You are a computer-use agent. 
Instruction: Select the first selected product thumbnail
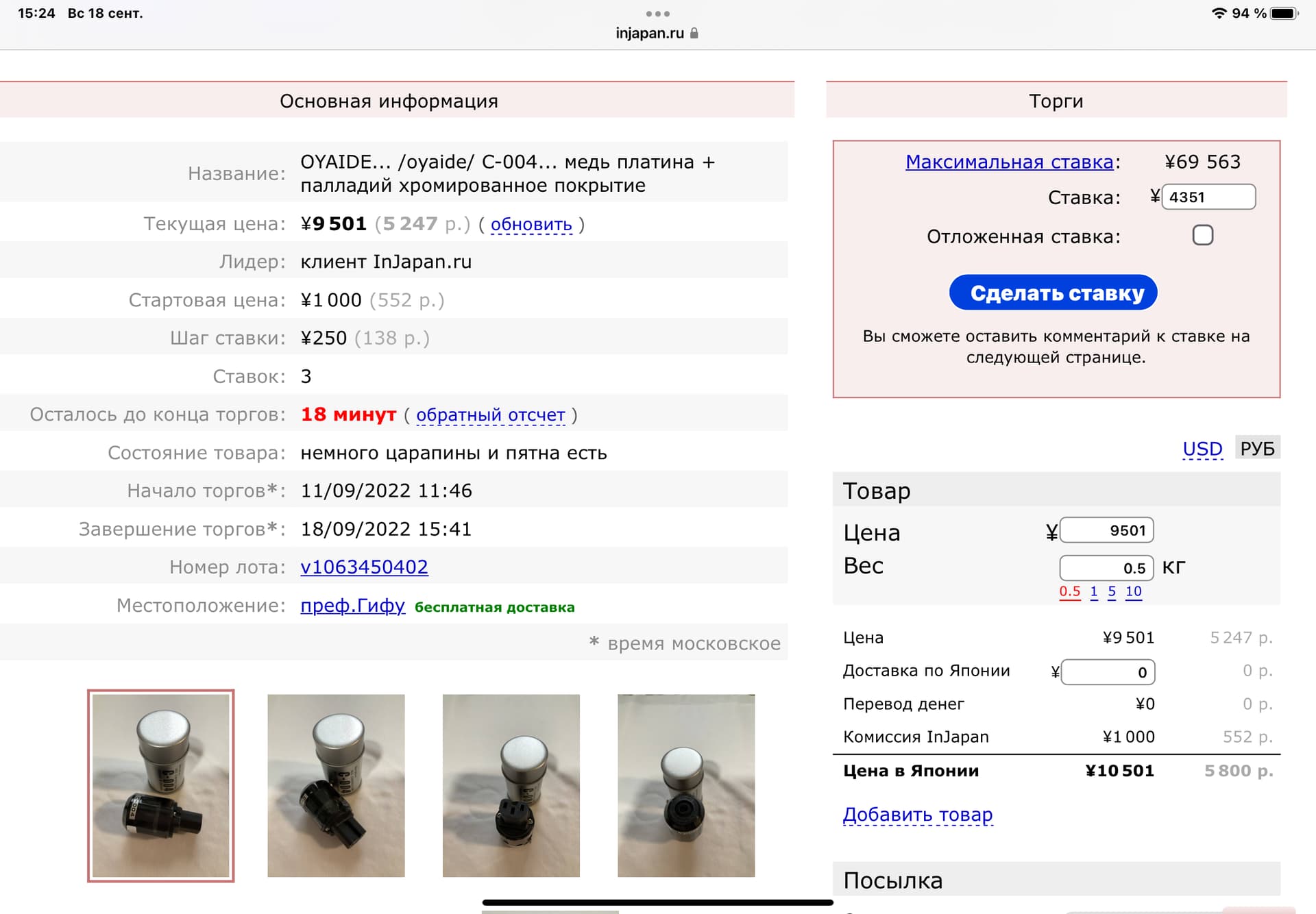click(160, 785)
